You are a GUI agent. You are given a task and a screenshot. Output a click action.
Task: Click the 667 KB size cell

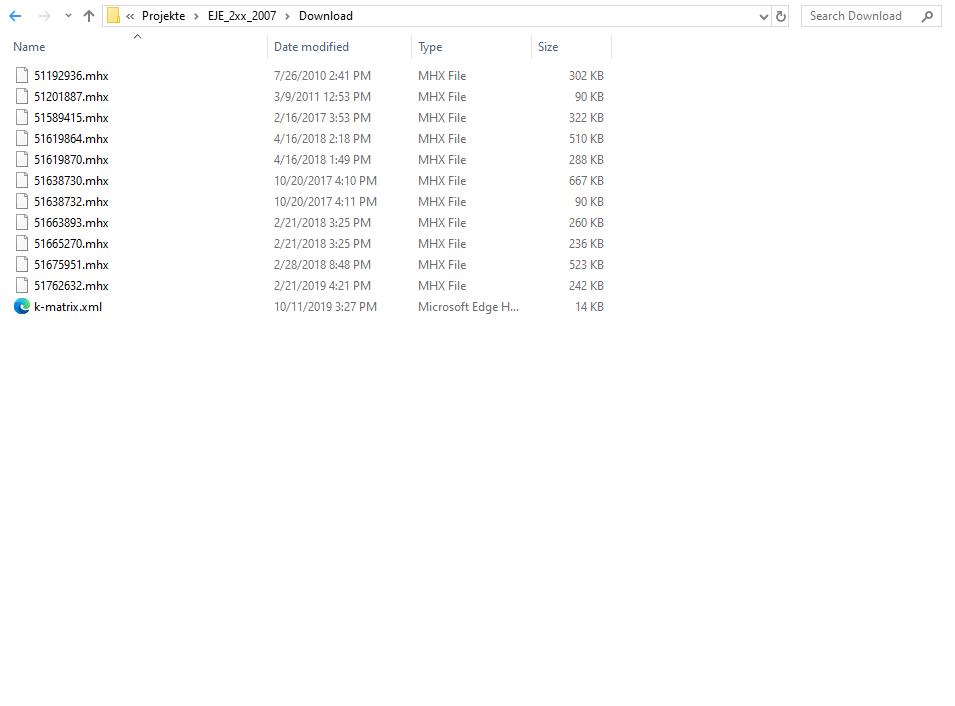coord(586,180)
